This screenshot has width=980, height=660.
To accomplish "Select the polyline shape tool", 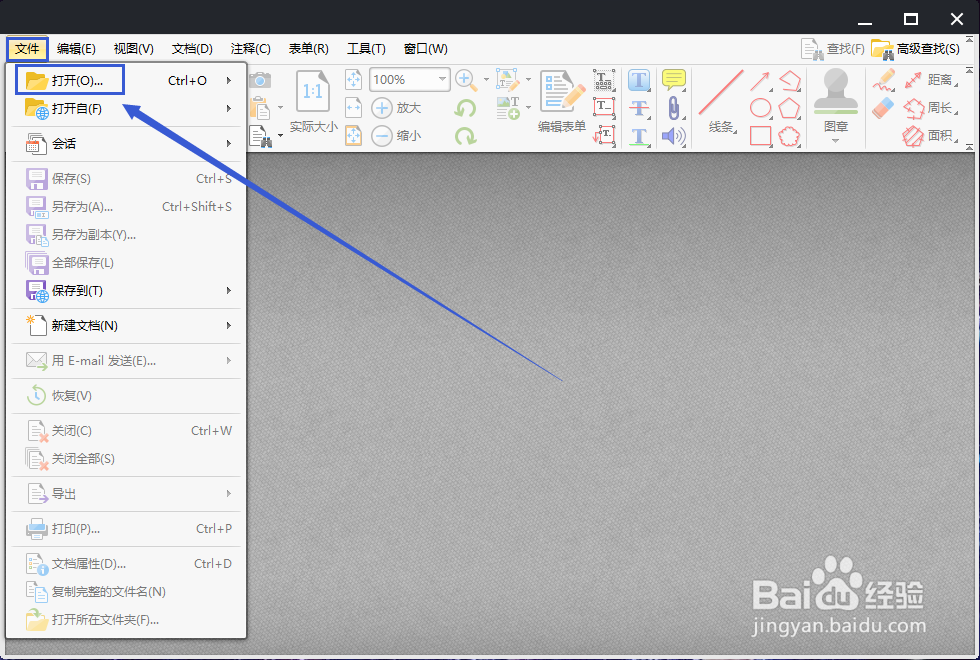I will click(x=790, y=80).
